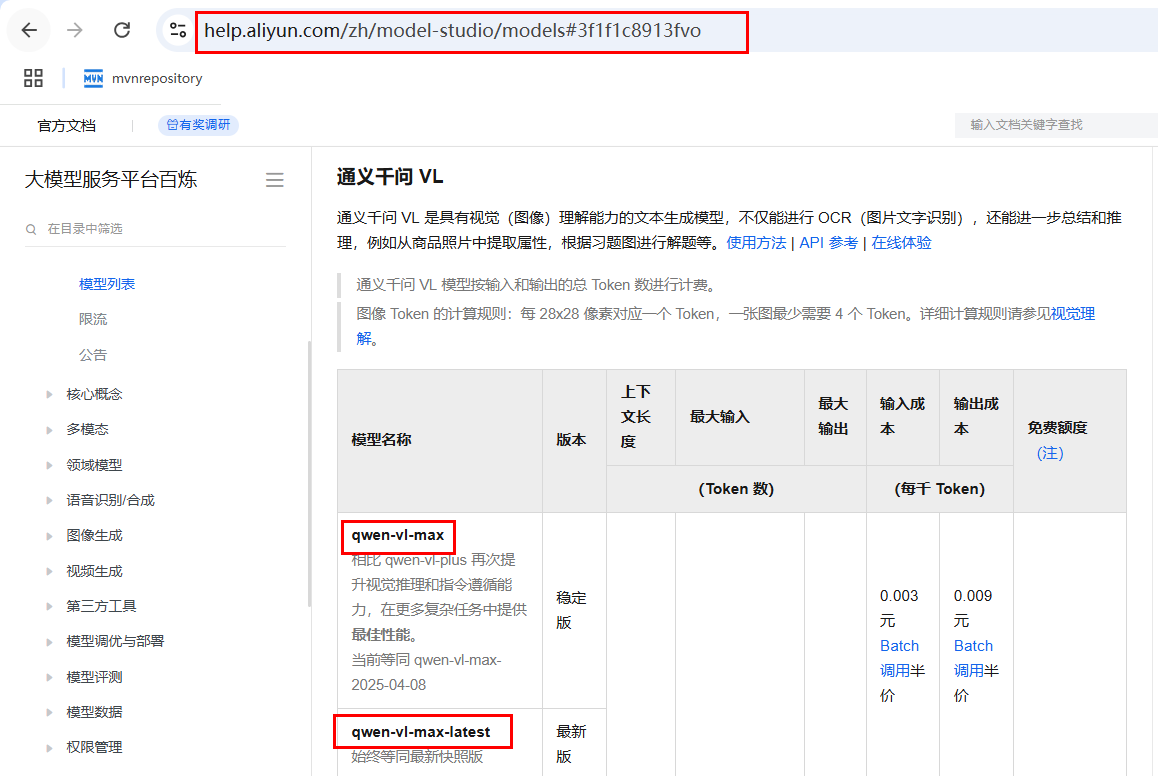Expand the 核心概念 tree section
Viewport: 1158px width, 776px height.
(49, 394)
